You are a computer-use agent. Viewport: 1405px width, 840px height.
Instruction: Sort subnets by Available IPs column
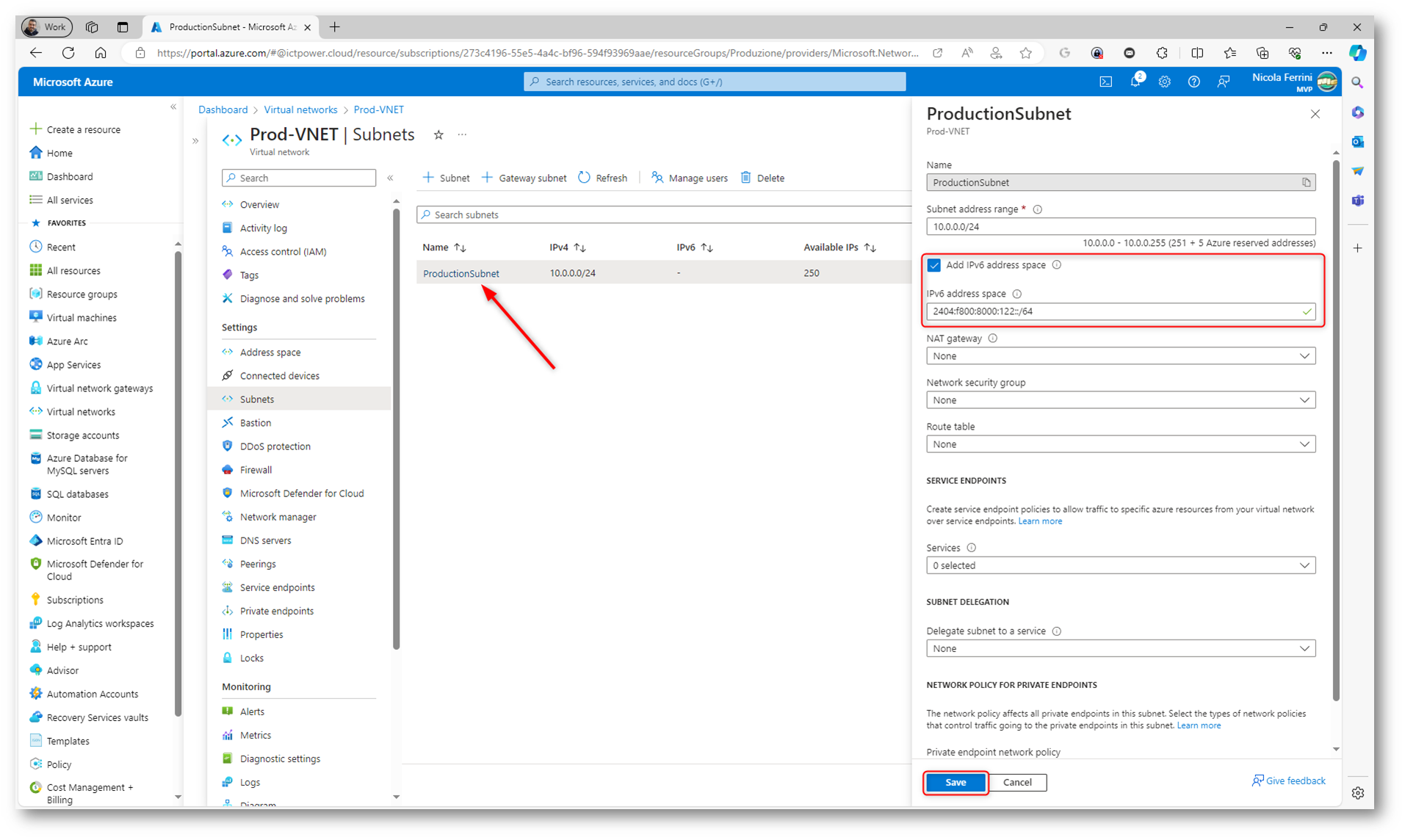[839, 247]
